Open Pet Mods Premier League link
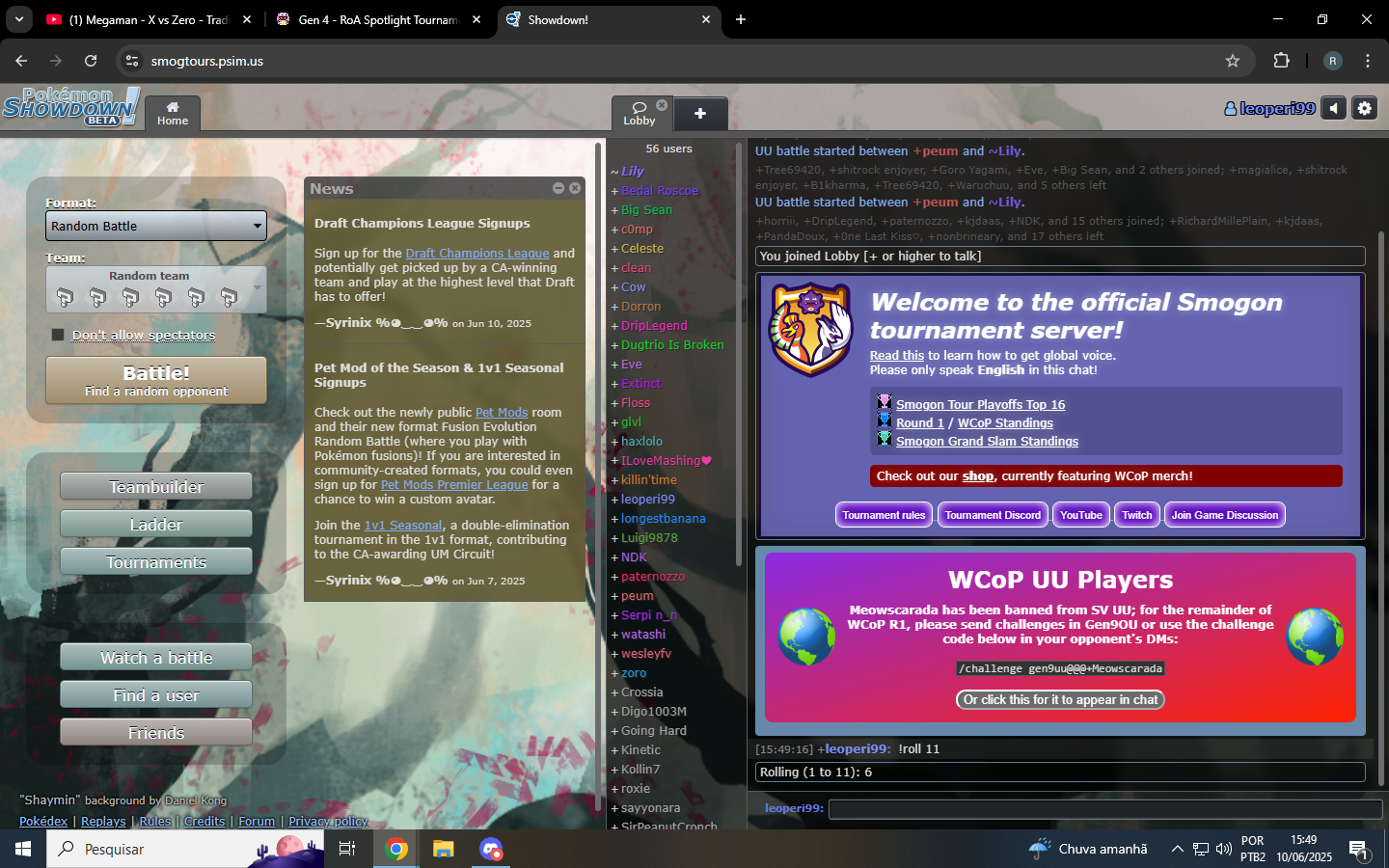1389x868 pixels. click(454, 484)
